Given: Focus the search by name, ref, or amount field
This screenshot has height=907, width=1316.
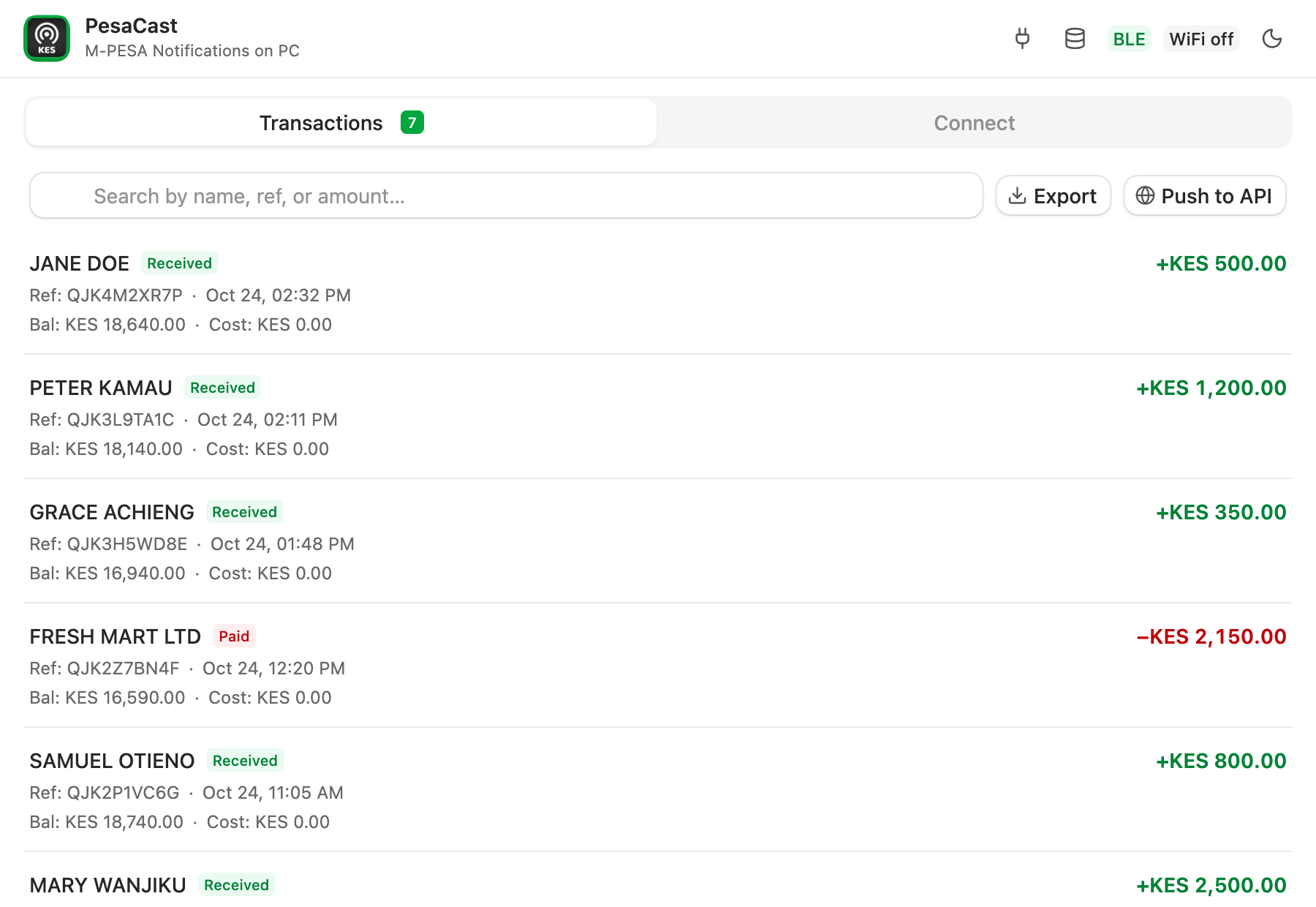Looking at the screenshot, I should pyautogui.click(x=506, y=196).
